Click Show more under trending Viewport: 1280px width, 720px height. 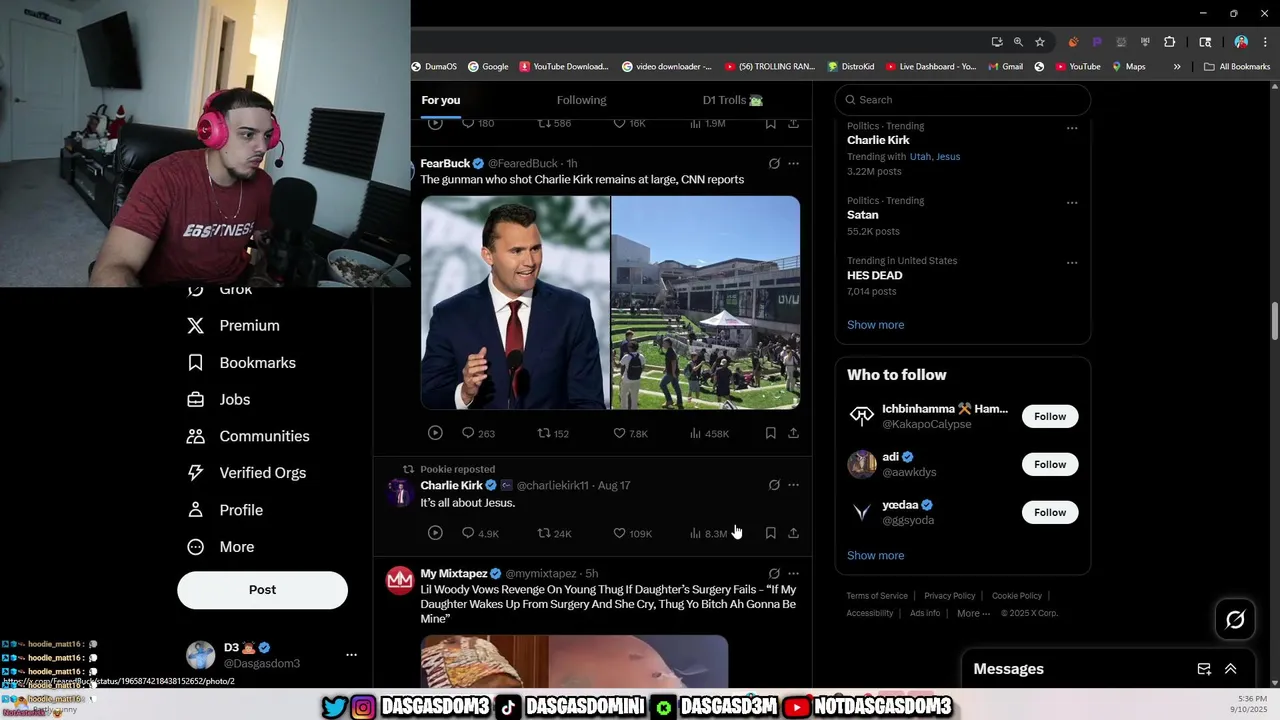(875, 325)
